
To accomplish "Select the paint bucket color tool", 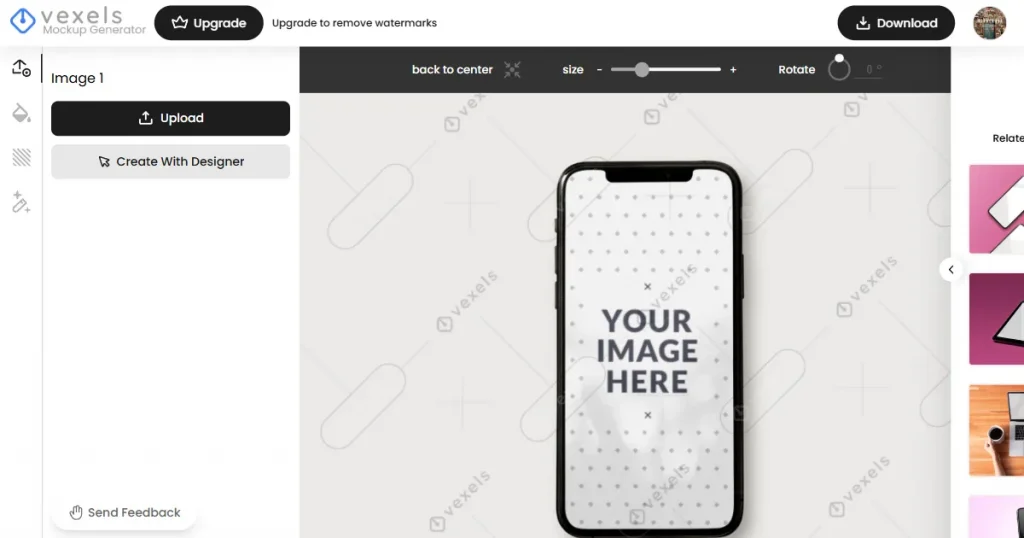I will point(21,113).
